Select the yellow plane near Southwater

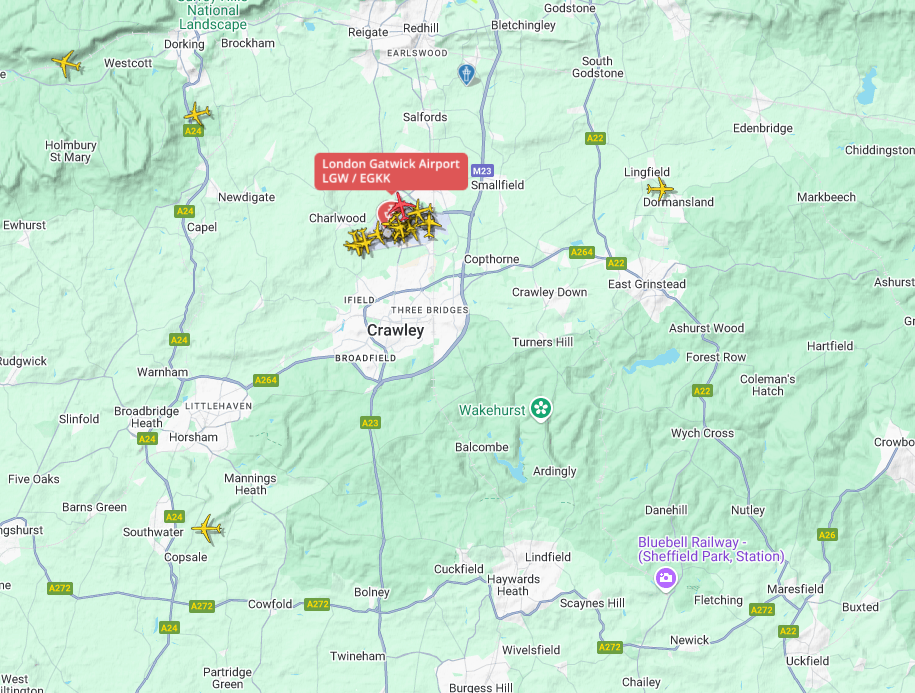pos(207,528)
